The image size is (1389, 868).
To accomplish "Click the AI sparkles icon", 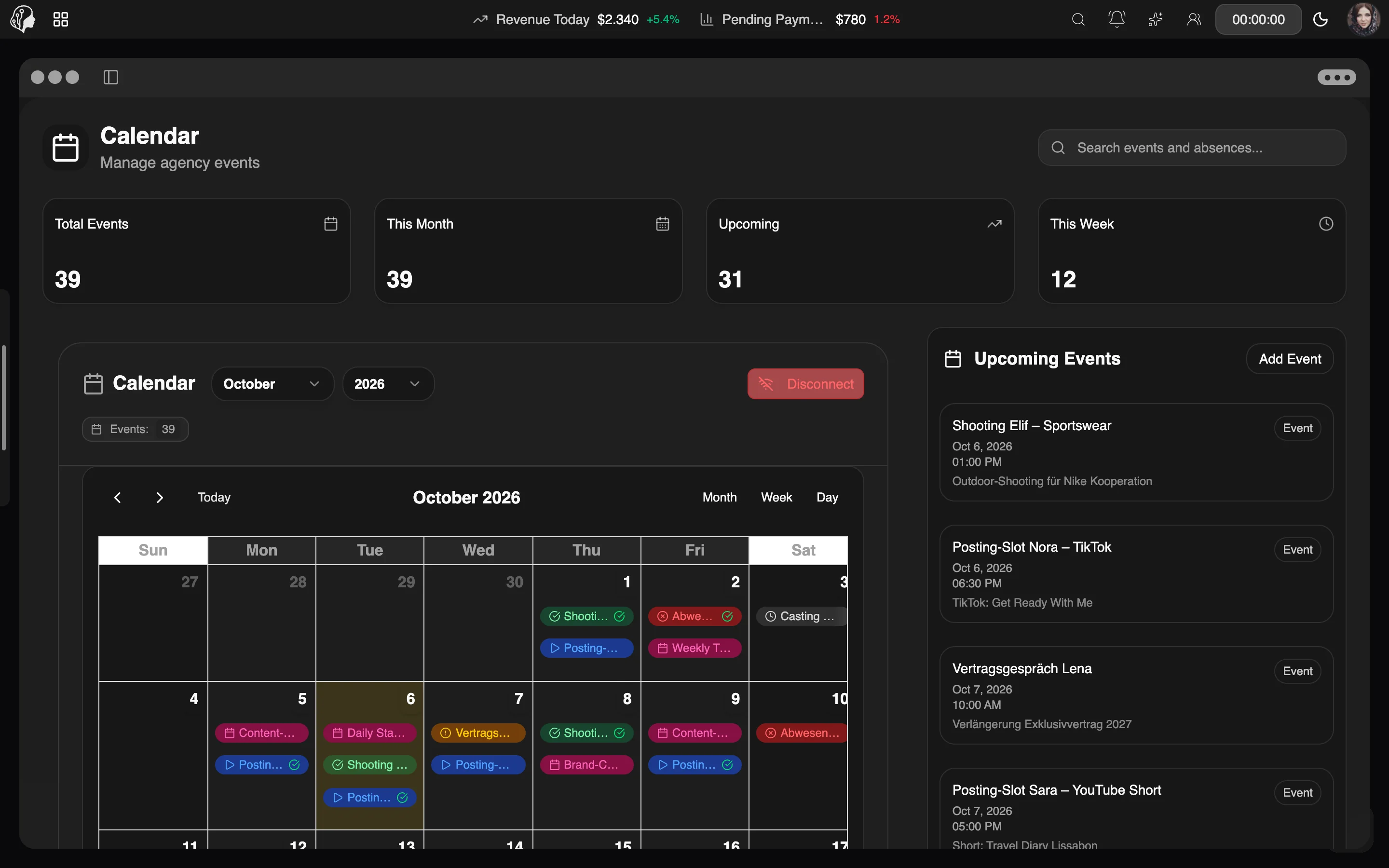I will point(1155,19).
